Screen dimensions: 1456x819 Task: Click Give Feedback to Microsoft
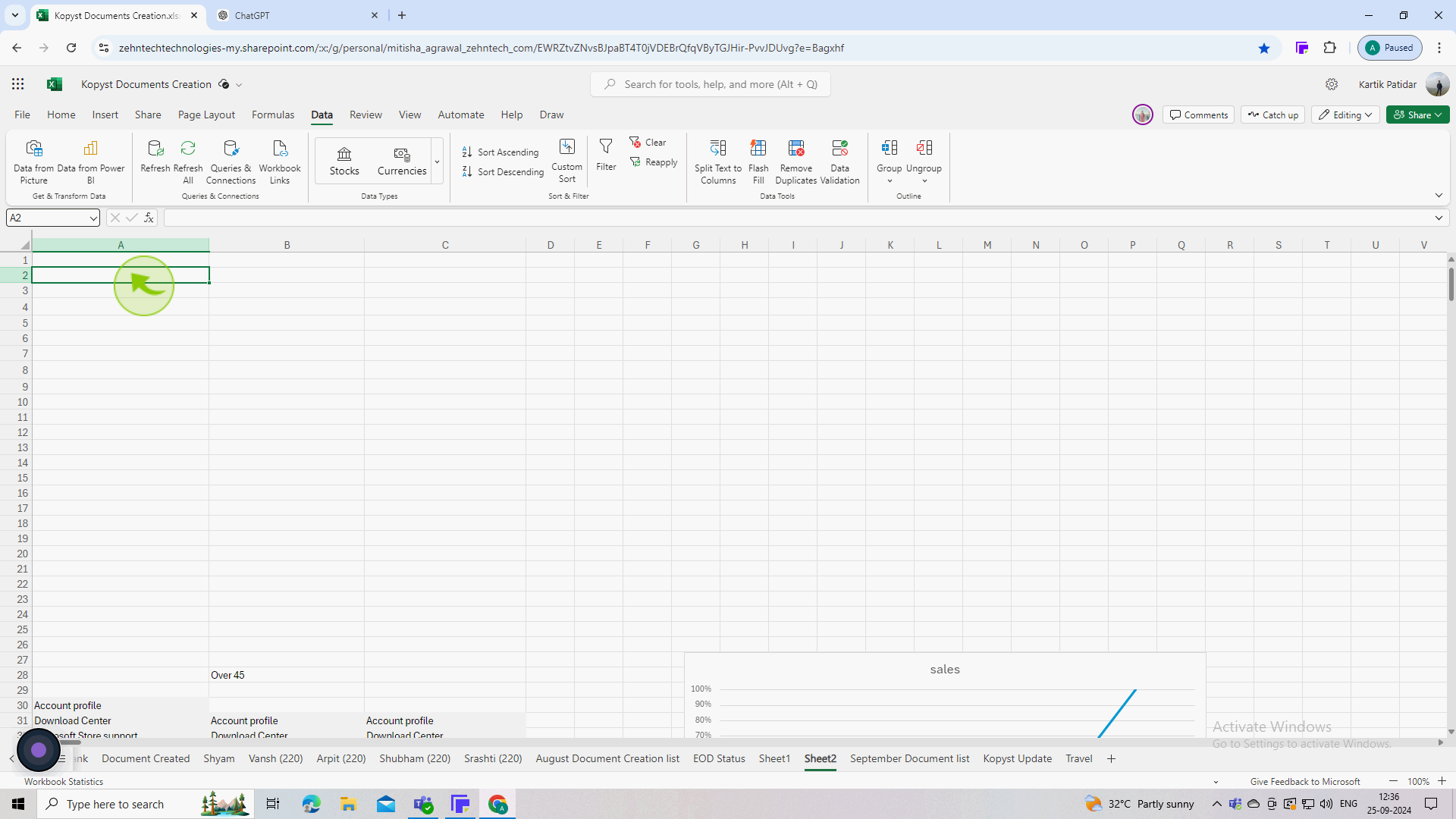[x=1305, y=781]
